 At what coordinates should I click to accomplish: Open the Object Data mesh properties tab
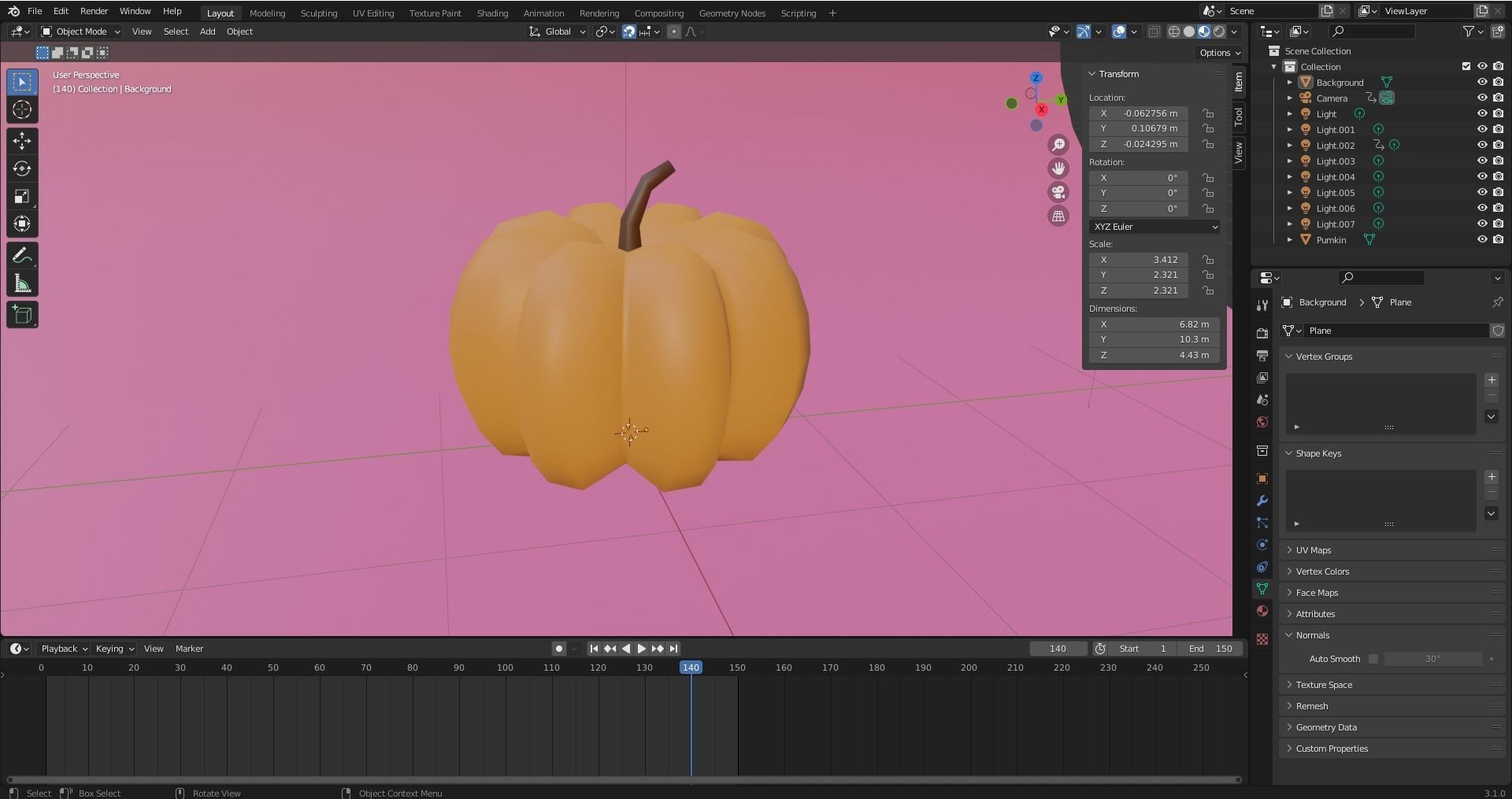(x=1262, y=589)
